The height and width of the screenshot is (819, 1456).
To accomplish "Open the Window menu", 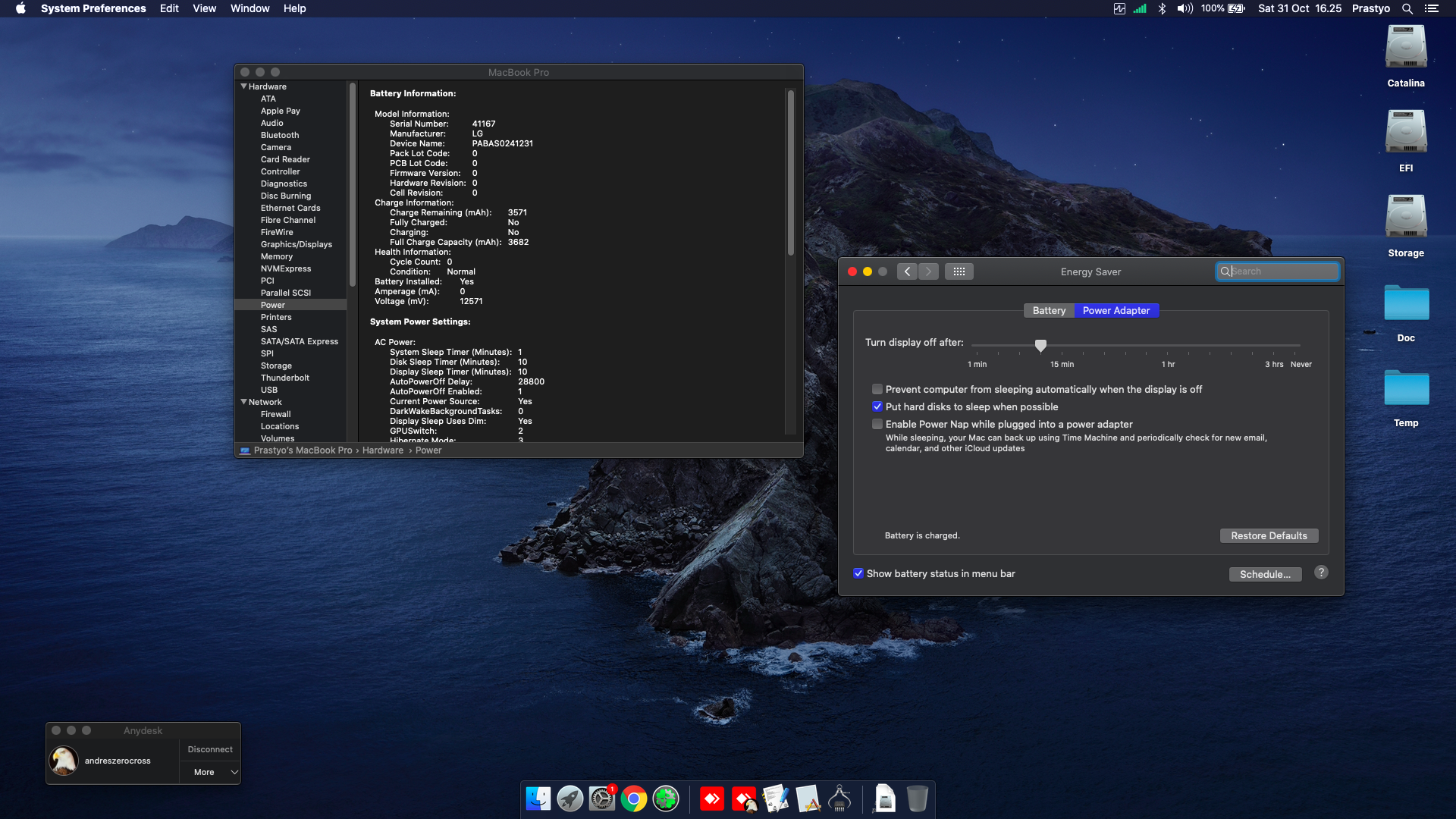I will click(249, 8).
